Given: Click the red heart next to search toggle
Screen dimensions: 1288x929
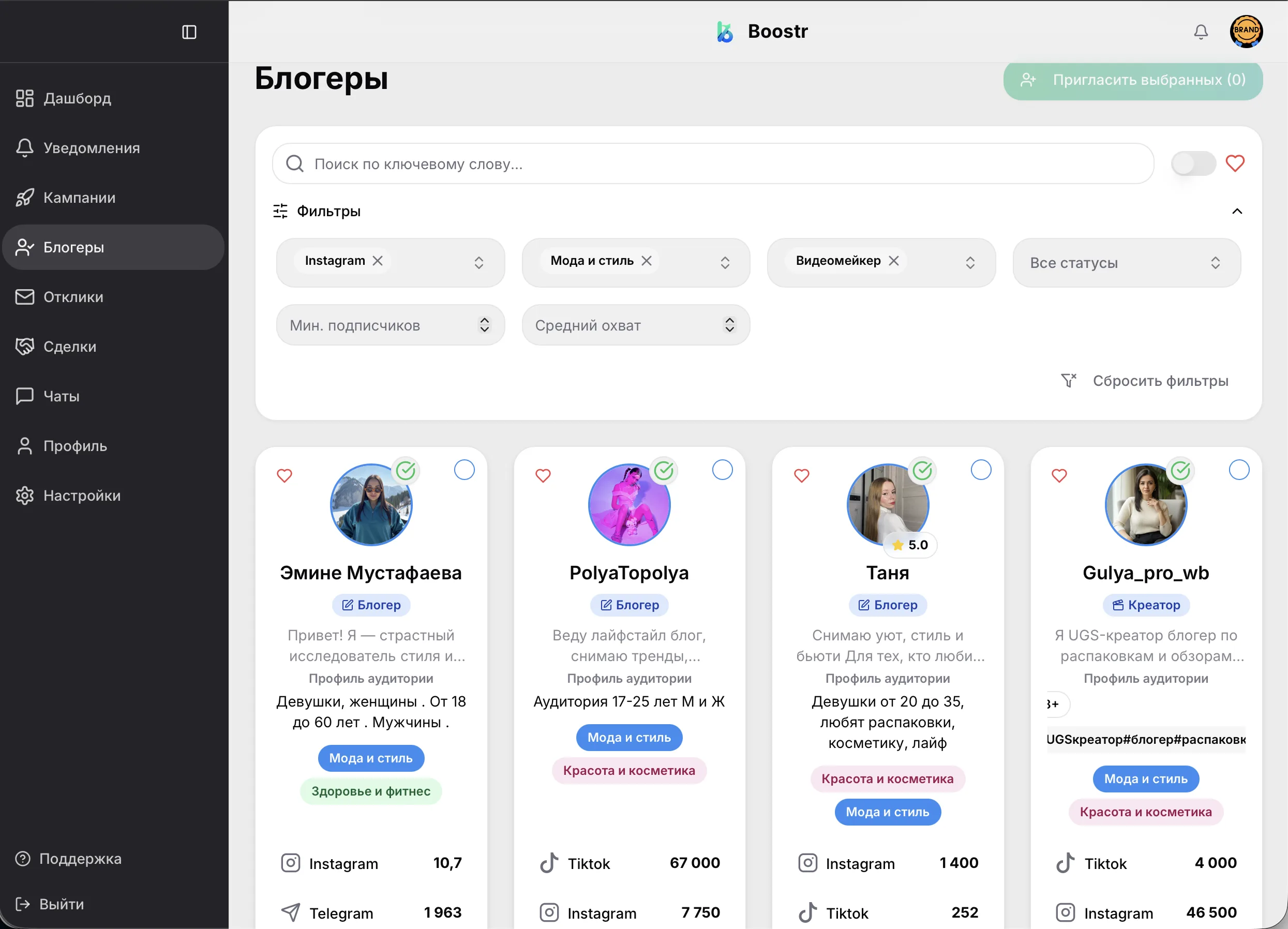Looking at the screenshot, I should pos(1235,163).
